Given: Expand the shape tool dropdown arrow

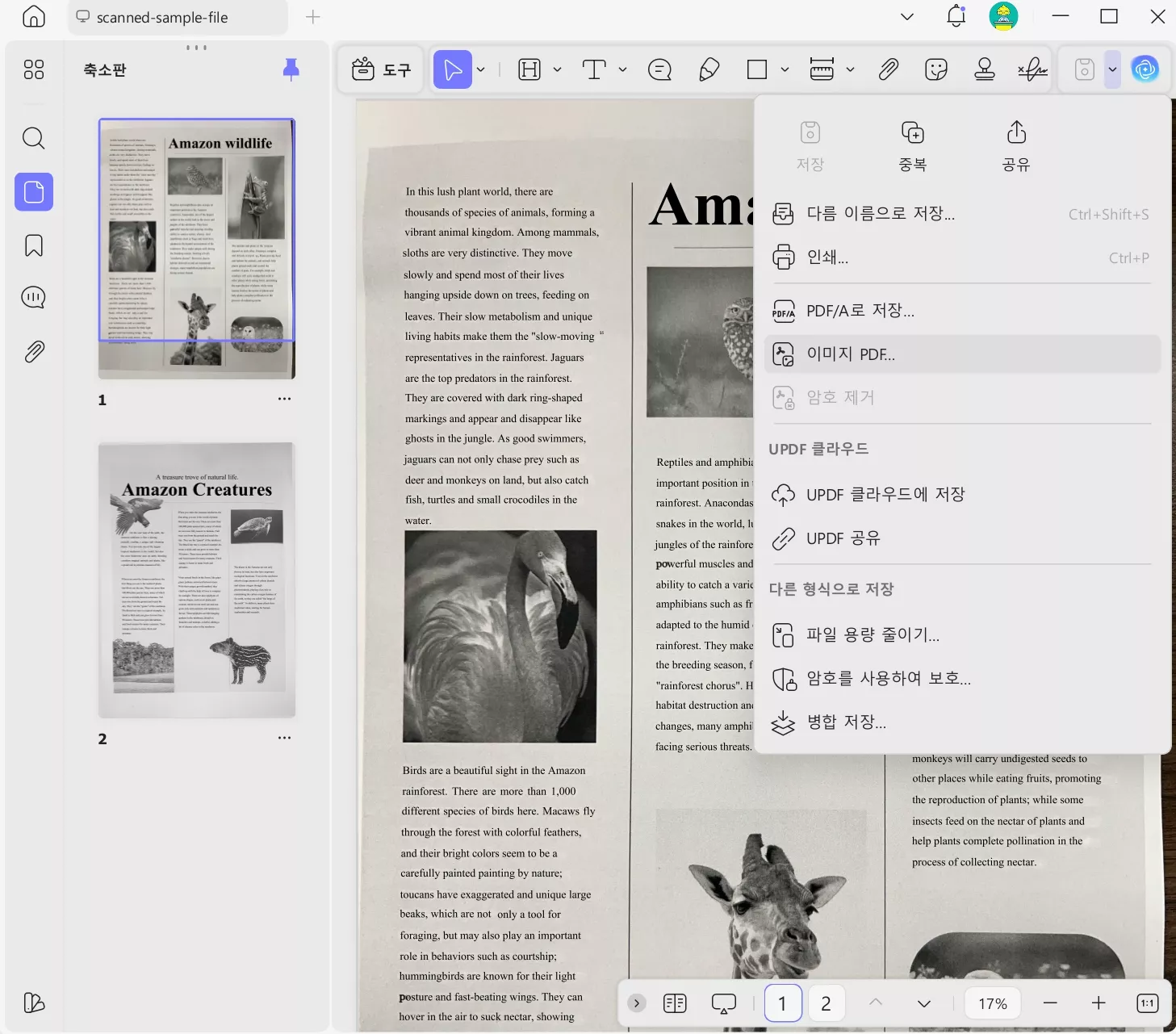Looking at the screenshot, I should point(785,69).
